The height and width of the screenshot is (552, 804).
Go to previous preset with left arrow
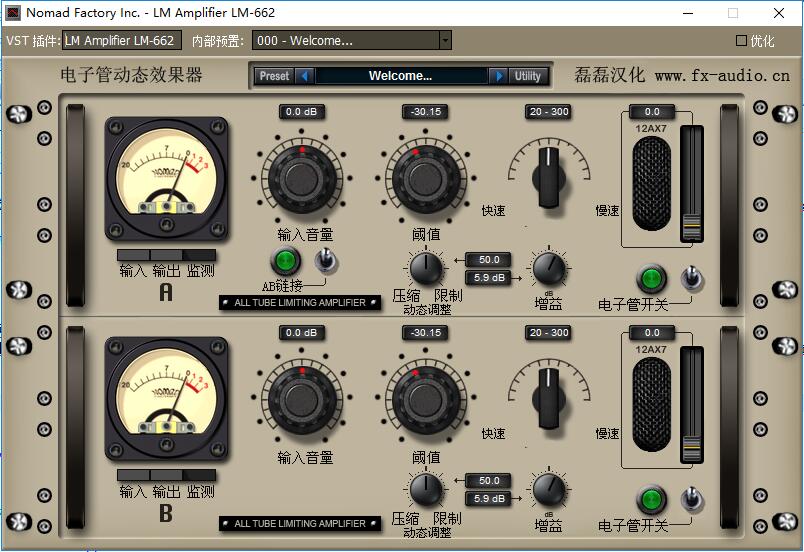tap(305, 76)
